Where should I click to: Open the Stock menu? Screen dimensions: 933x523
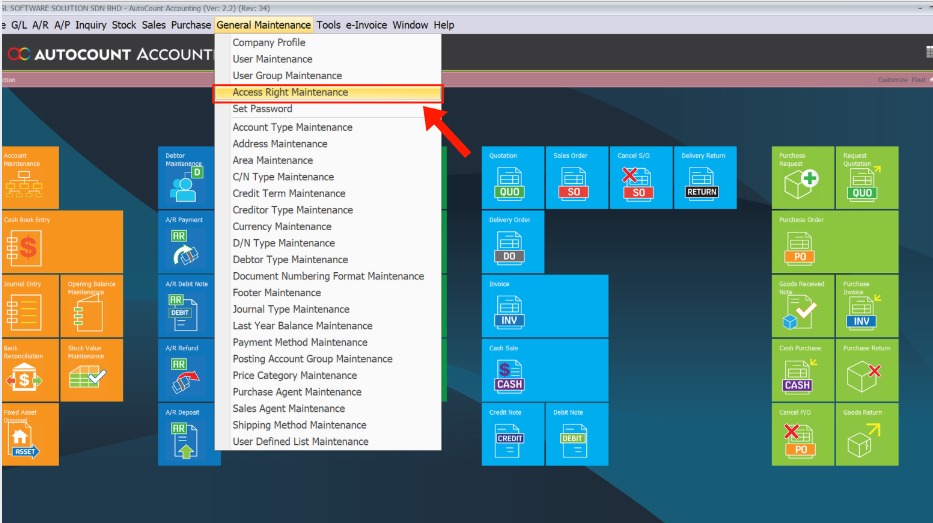tap(124, 25)
